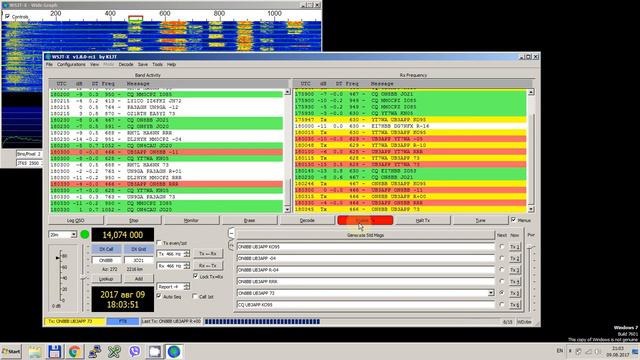The height and width of the screenshot is (360, 640).
Task: Click the green status indicator next to band selector
Action: pos(85,235)
